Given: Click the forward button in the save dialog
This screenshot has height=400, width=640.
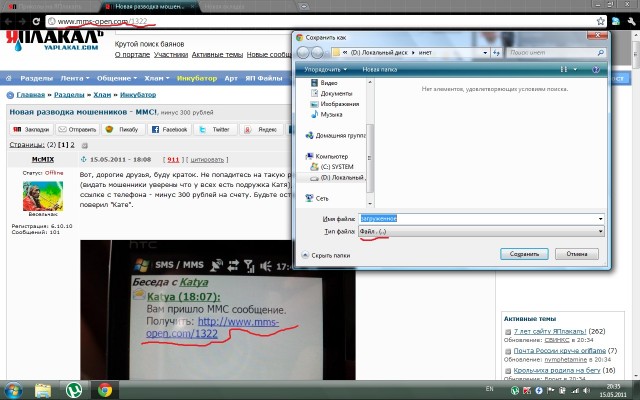Looking at the screenshot, I should point(317,53).
